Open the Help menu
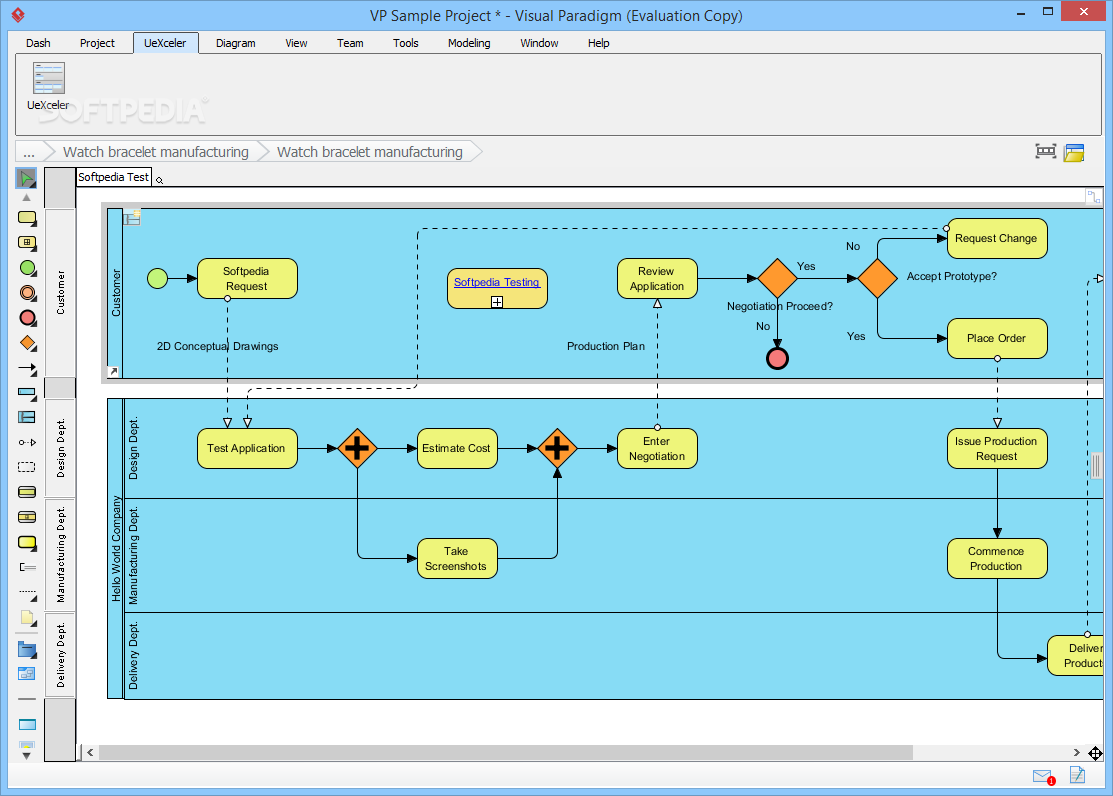Image resolution: width=1113 pixels, height=796 pixels. [x=598, y=43]
